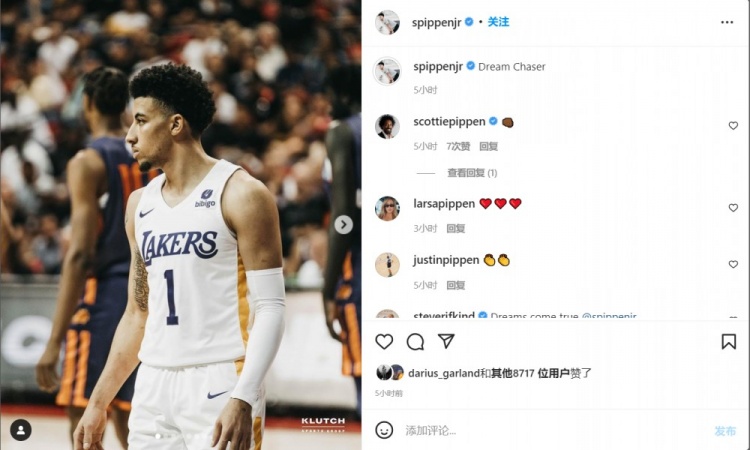This screenshot has width=750, height=450.
Task: Like justinpippen's comment
Action: point(733,264)
